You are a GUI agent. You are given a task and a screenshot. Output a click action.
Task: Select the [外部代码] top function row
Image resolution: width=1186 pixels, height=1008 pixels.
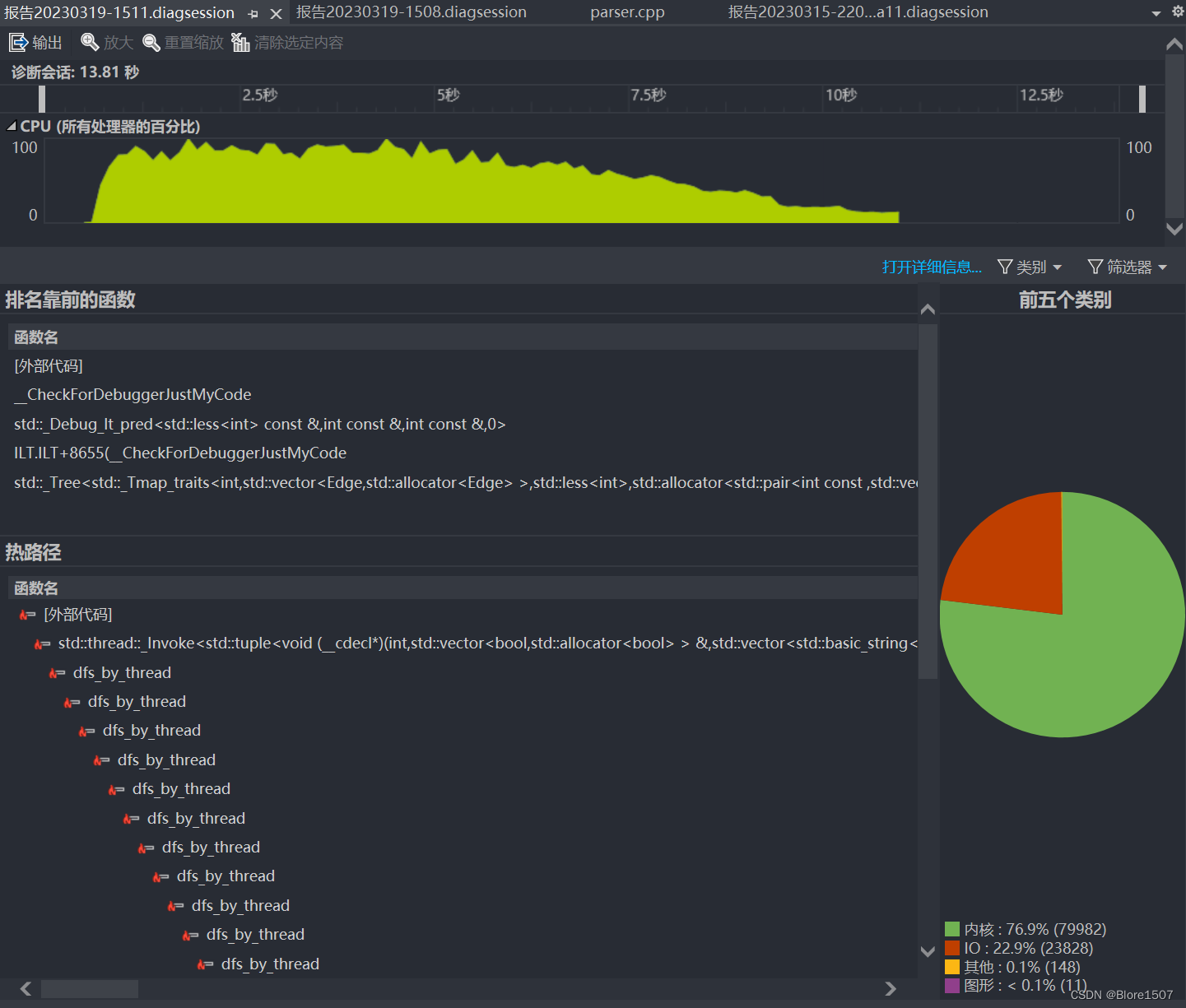point(463,366)
